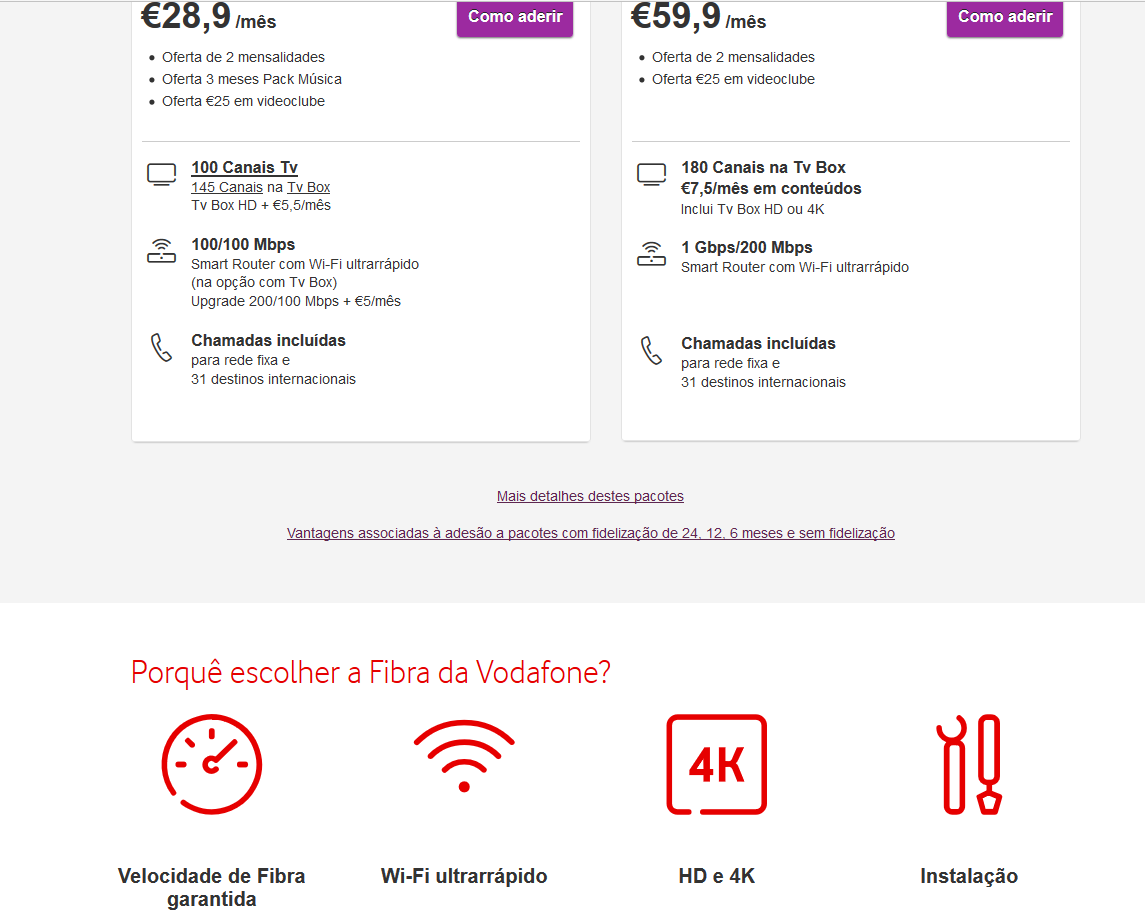Open the 100 Canais Tv link
This screenshot has width=1145, height=915.
point(244,168)
